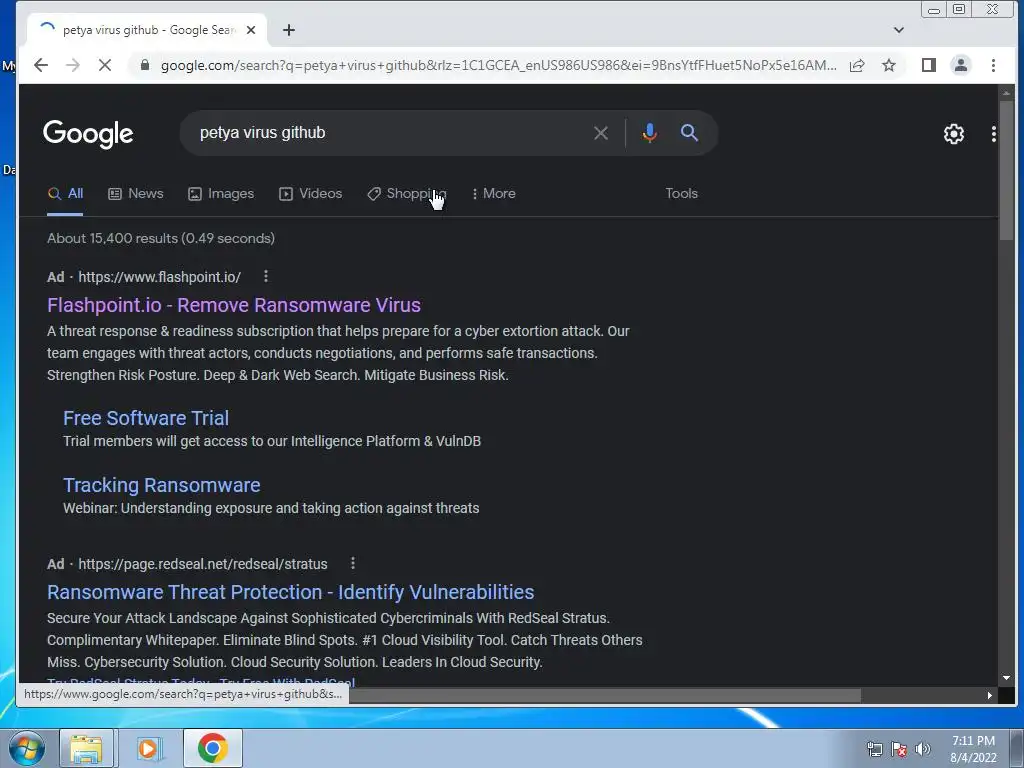Open Chrome side panel

929,65
